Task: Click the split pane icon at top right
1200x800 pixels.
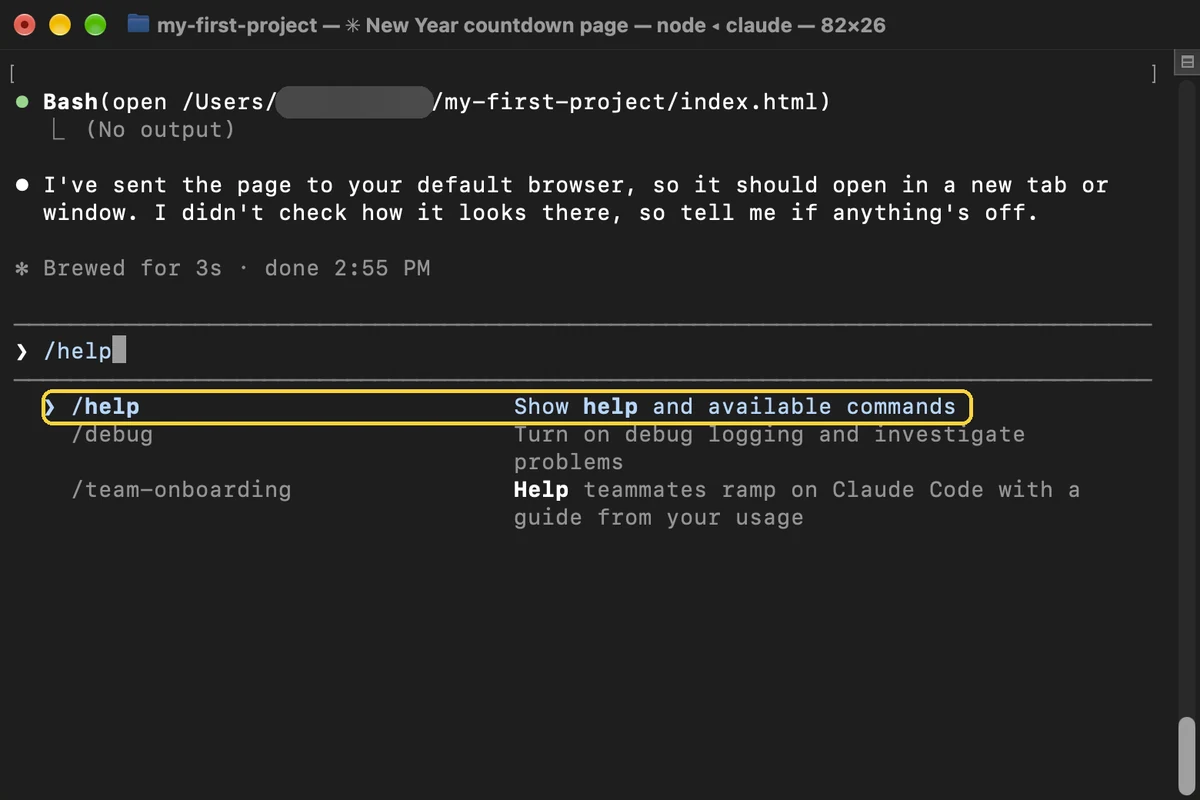Action: pos(1188,63)
